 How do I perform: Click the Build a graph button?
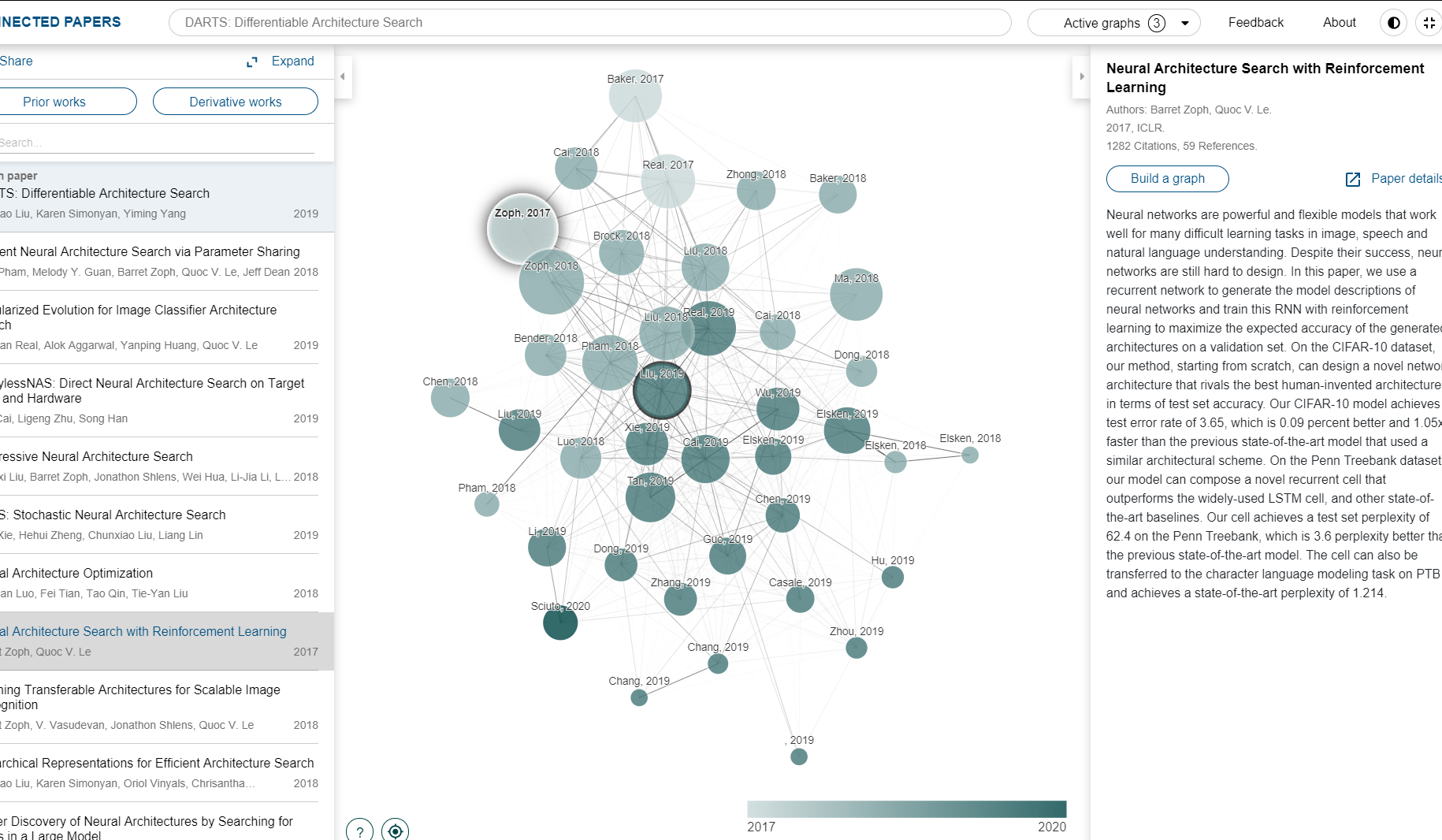tap(1167, 179)
